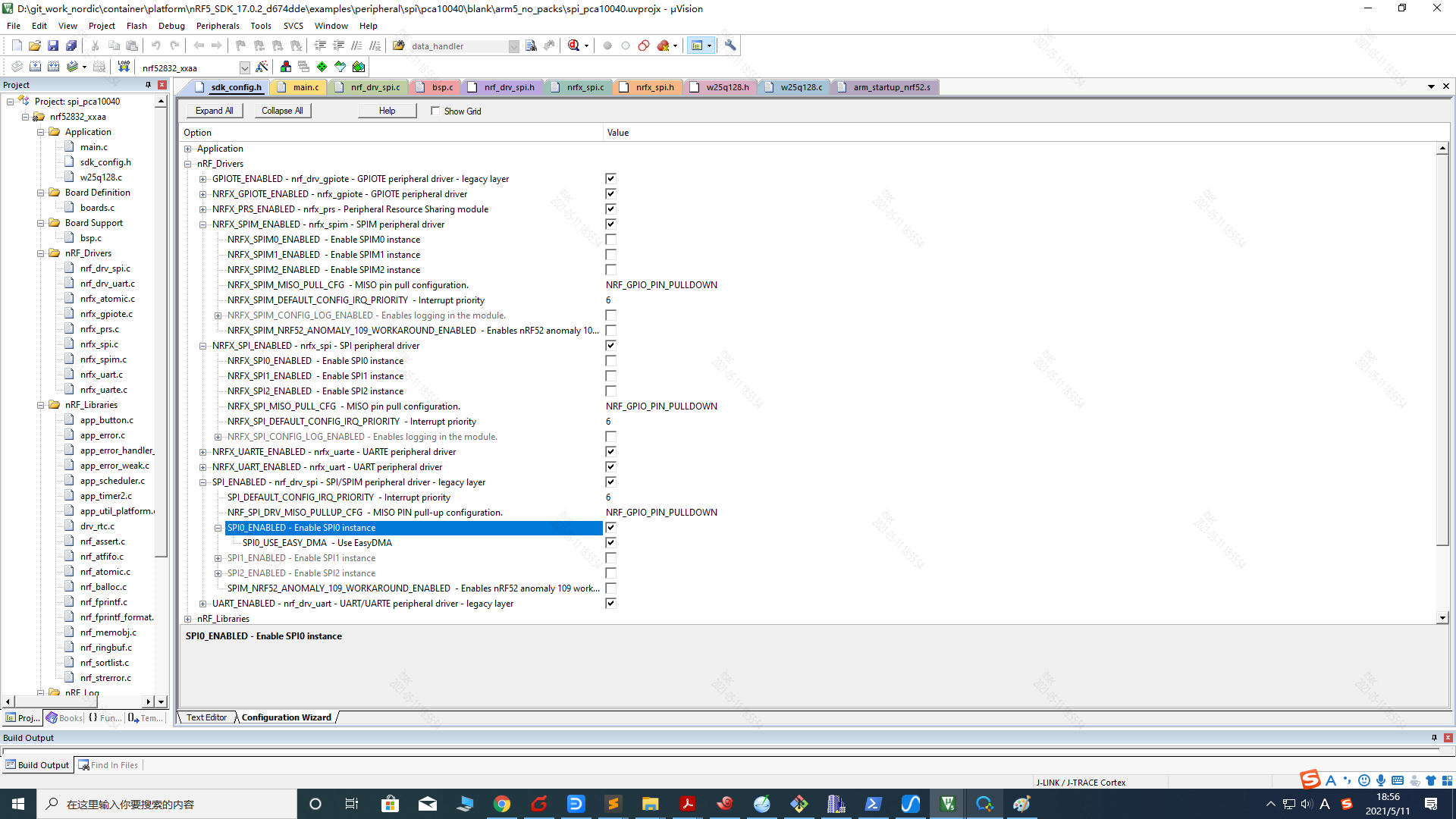1456x819 pixels.
Task: Toggle SPI0_USE_EASY_DMA Use EasyDMA checkbox
Action: click(611, 542)
